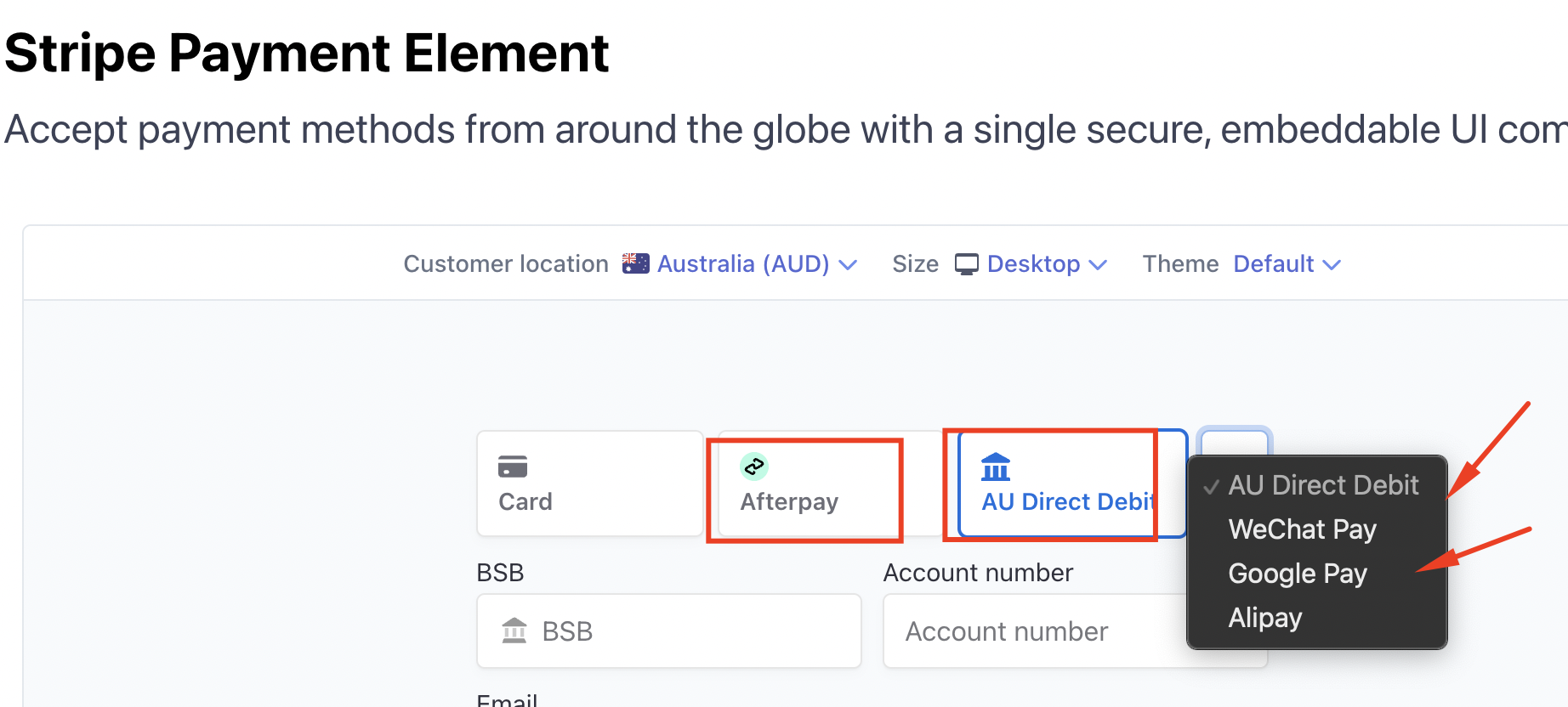Click the bank icon inside BSB field
The height and width of the screenshot is (707, 1568).
[x=514, y=631]
